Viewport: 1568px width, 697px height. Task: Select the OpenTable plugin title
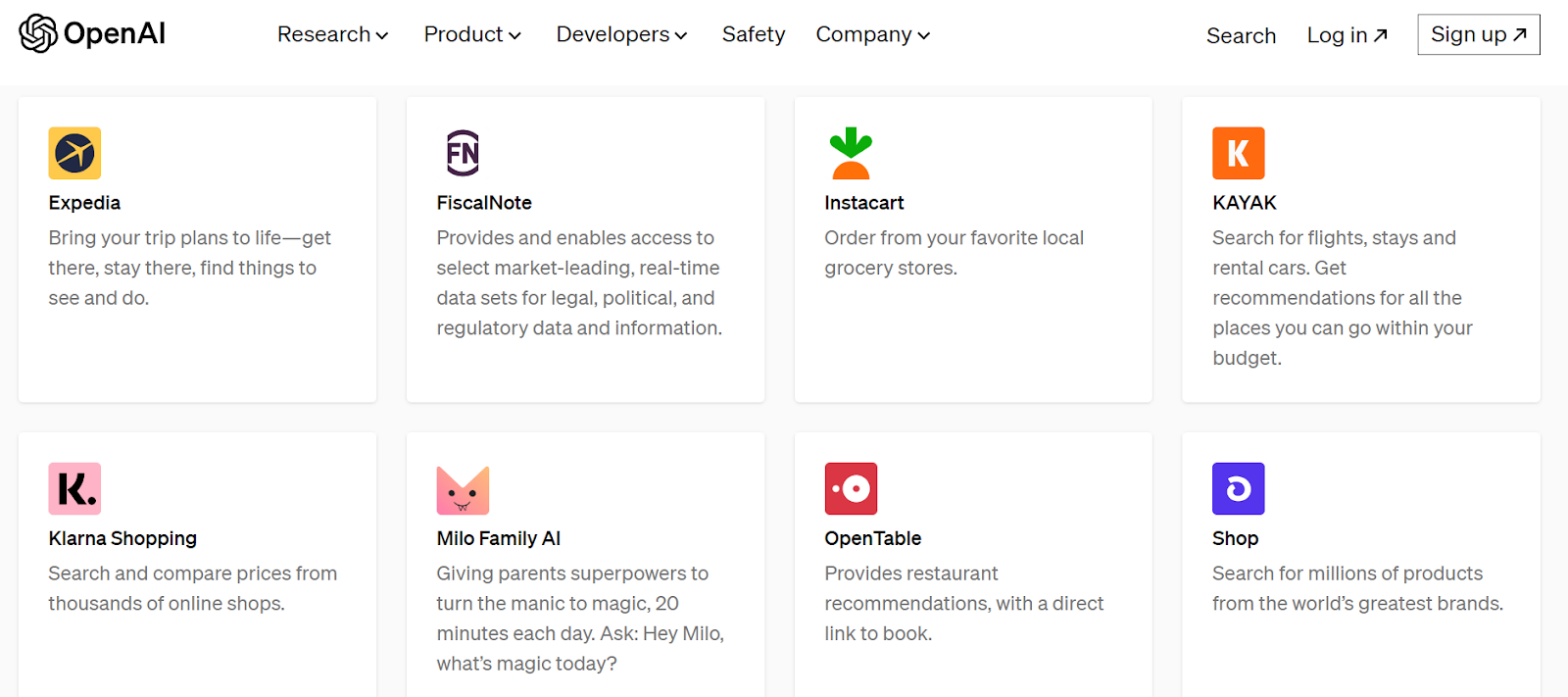click(x=872, y=538)
